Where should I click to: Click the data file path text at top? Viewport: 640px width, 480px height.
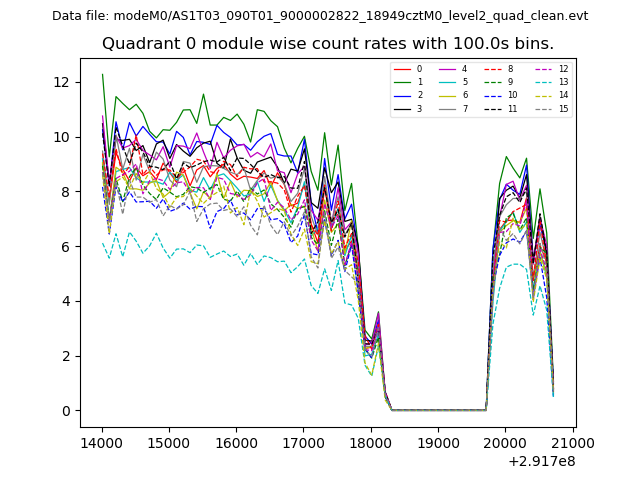coord(320,16)
